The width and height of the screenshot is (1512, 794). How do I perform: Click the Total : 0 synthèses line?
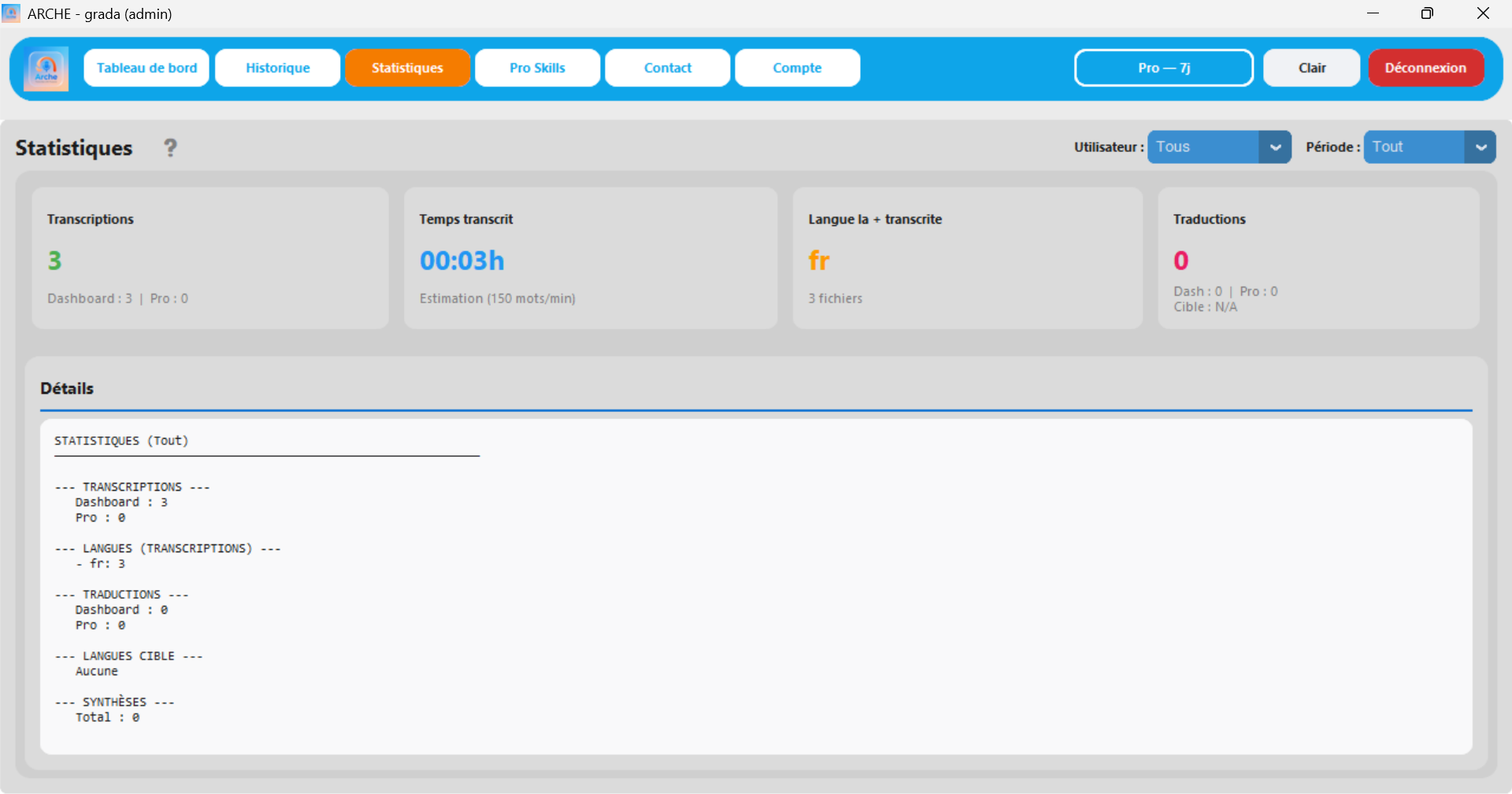108,718
